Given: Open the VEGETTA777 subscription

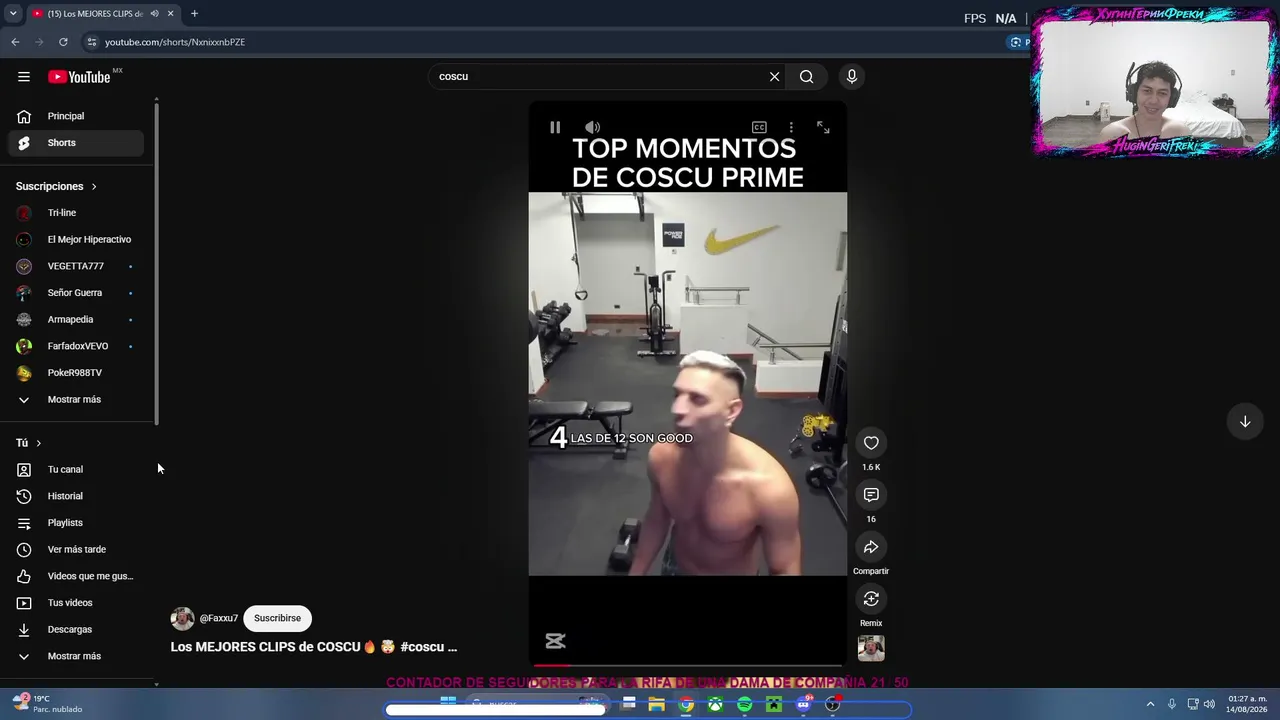Looking at the screenshot, I should point(76,266).
